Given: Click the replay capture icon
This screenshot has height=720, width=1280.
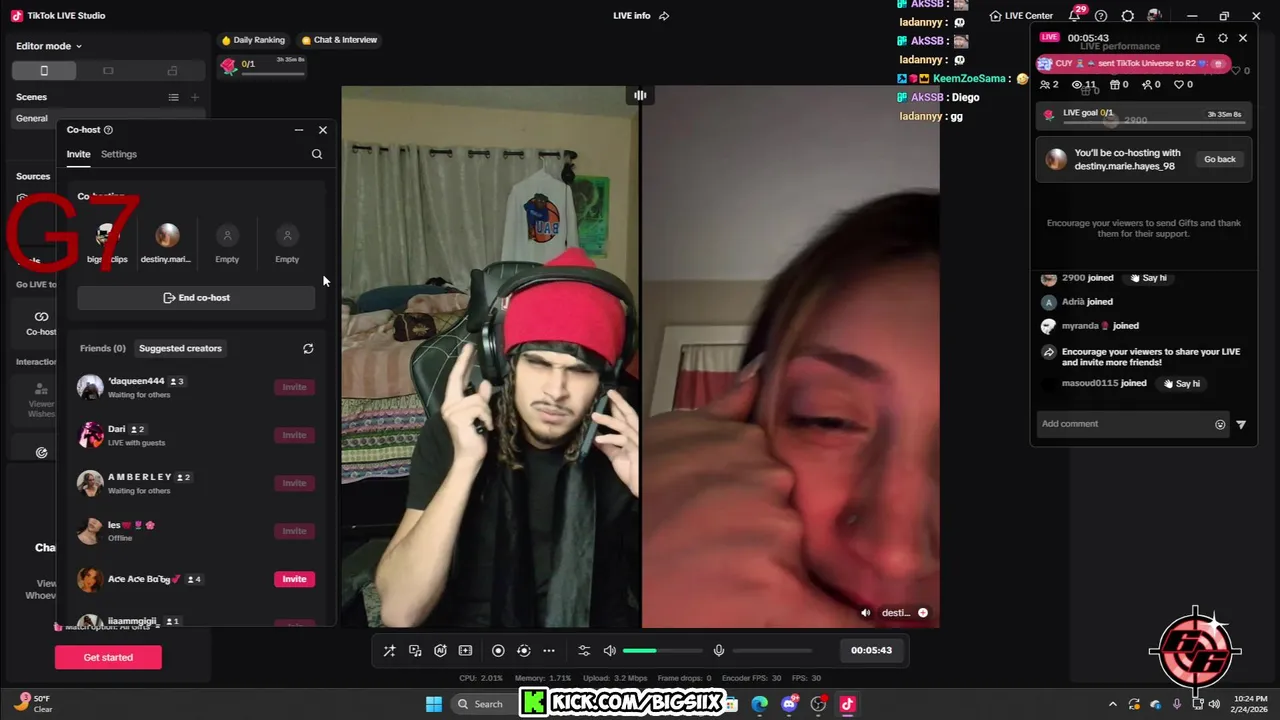Looking at the screenshot, I should click(523, 650).
